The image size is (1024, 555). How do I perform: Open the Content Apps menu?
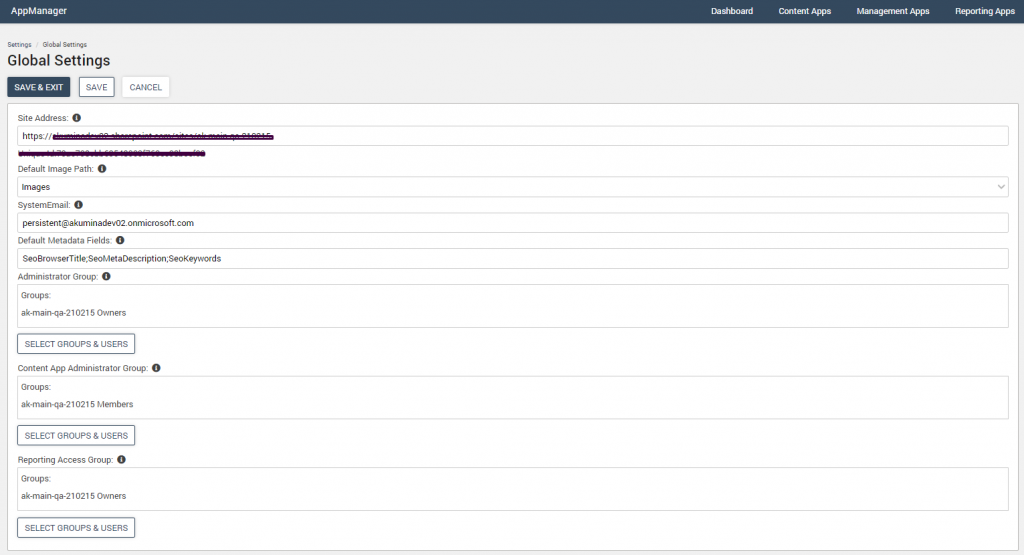point(804,12)
